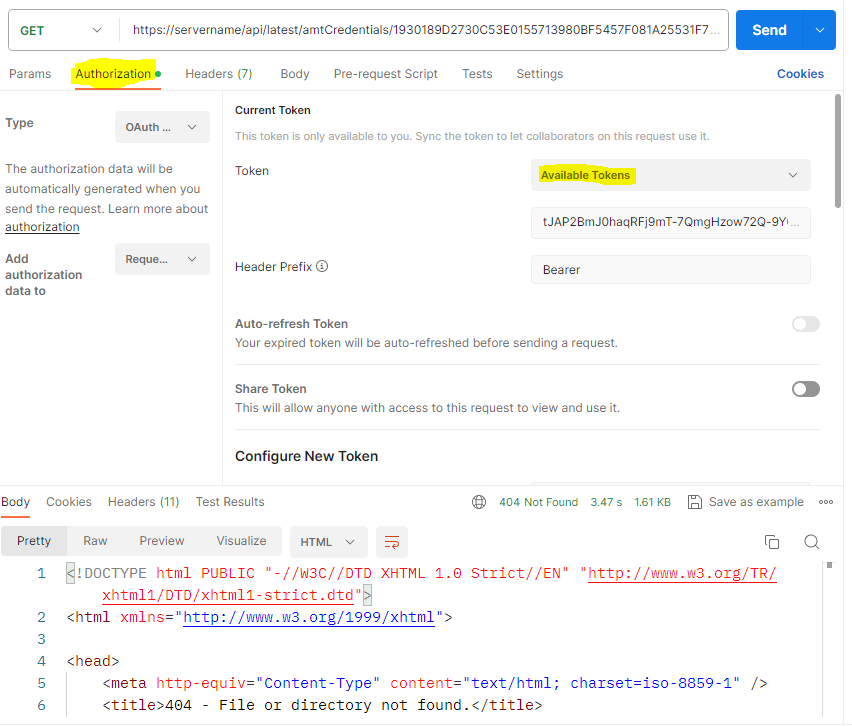Open the Add authorization data to dropdown
Screen dimensions: 852x727
click(x=162, y=259)
